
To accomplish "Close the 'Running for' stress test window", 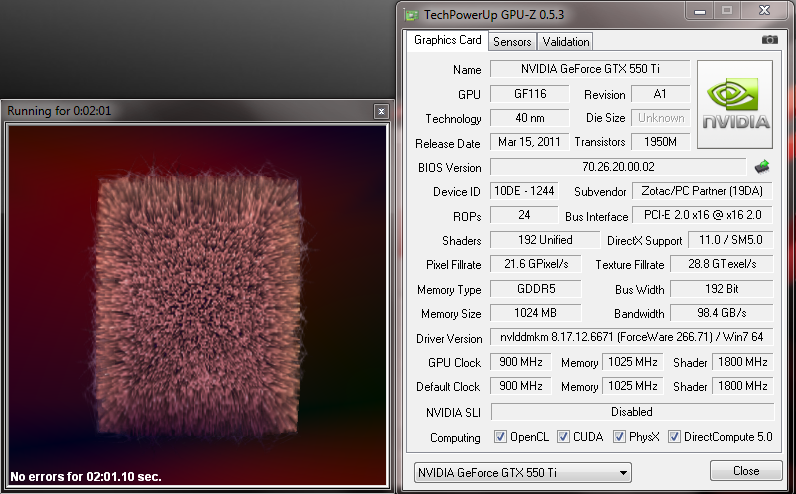I will coord(381,111).
